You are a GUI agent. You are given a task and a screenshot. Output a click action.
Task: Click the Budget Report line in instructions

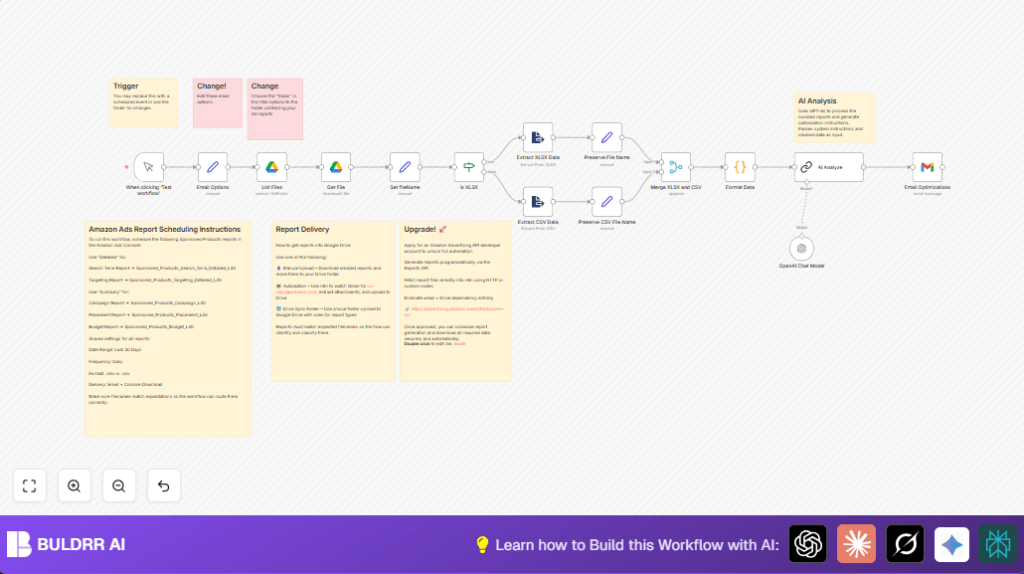point(141,327)
